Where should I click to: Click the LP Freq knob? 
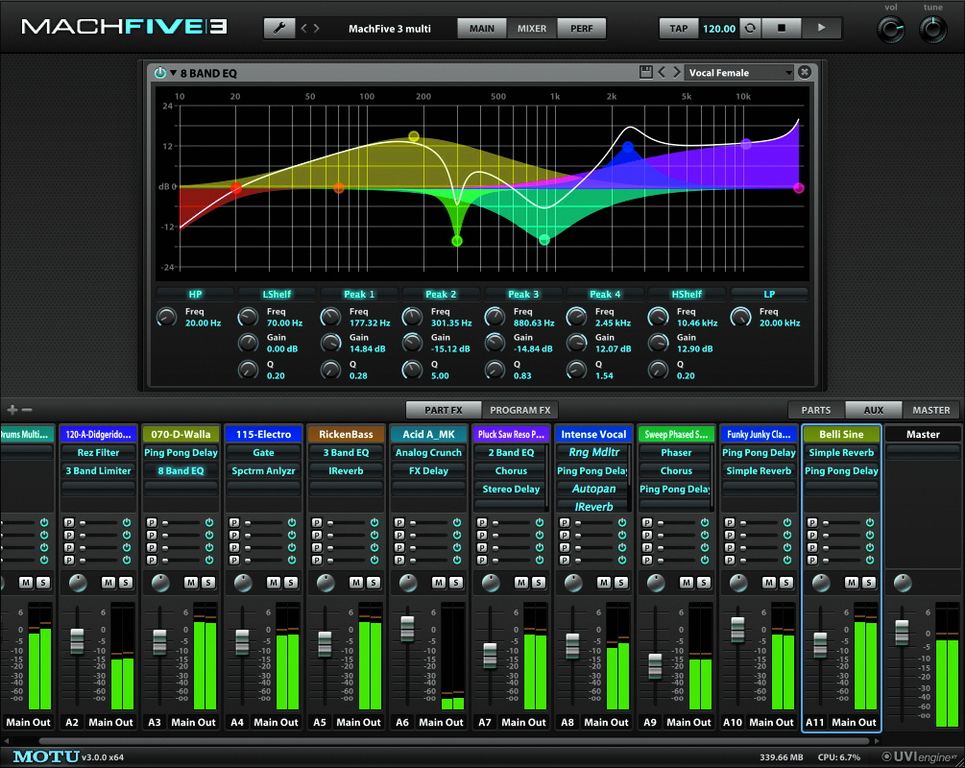pos(740,317)
